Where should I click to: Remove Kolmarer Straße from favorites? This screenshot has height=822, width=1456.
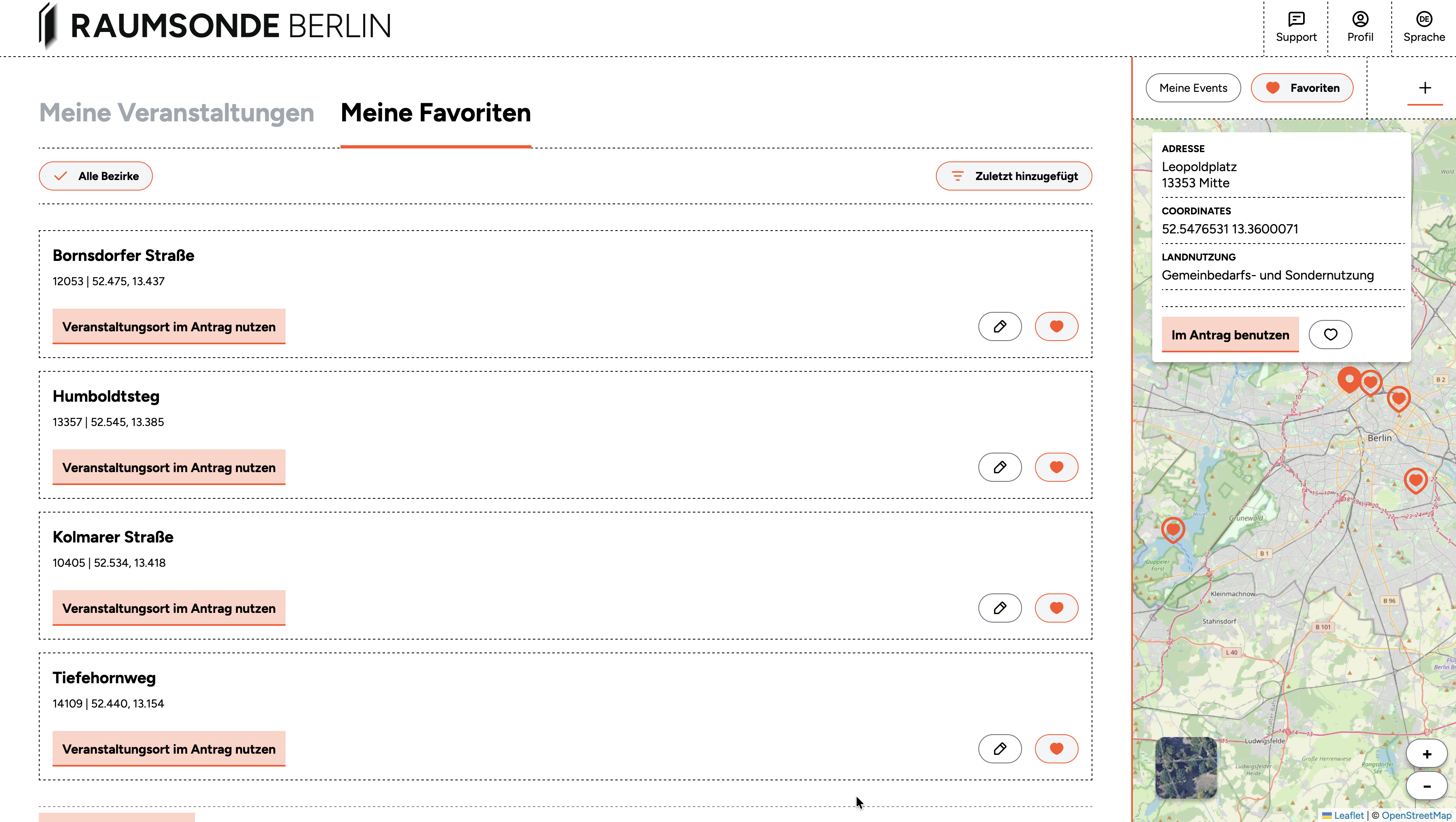[1056, 608]
